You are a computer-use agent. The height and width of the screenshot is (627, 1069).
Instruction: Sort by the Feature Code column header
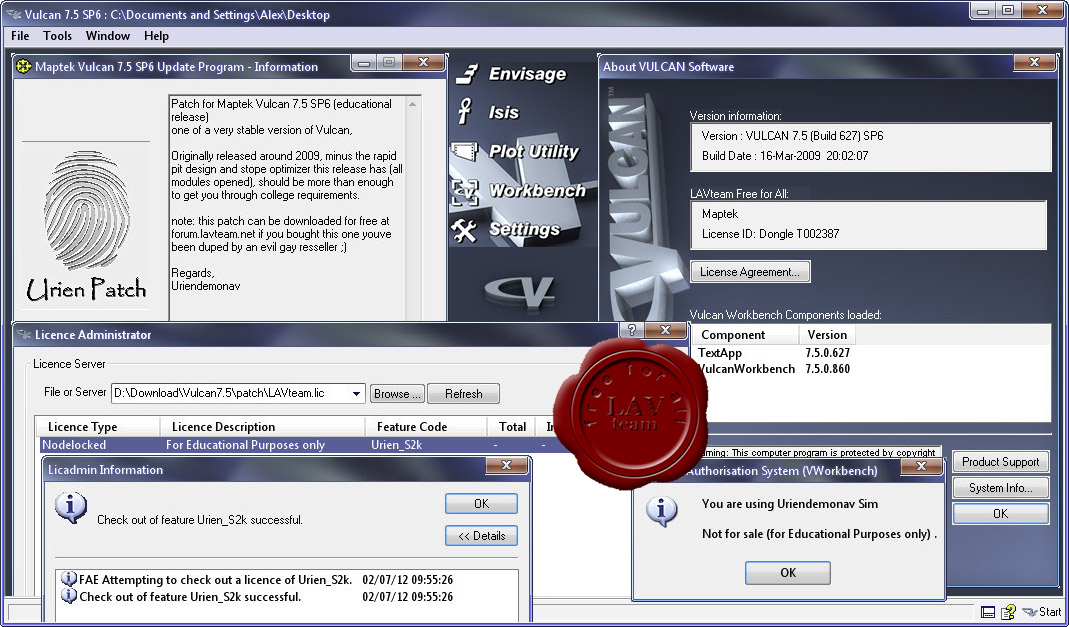point(426,427)
